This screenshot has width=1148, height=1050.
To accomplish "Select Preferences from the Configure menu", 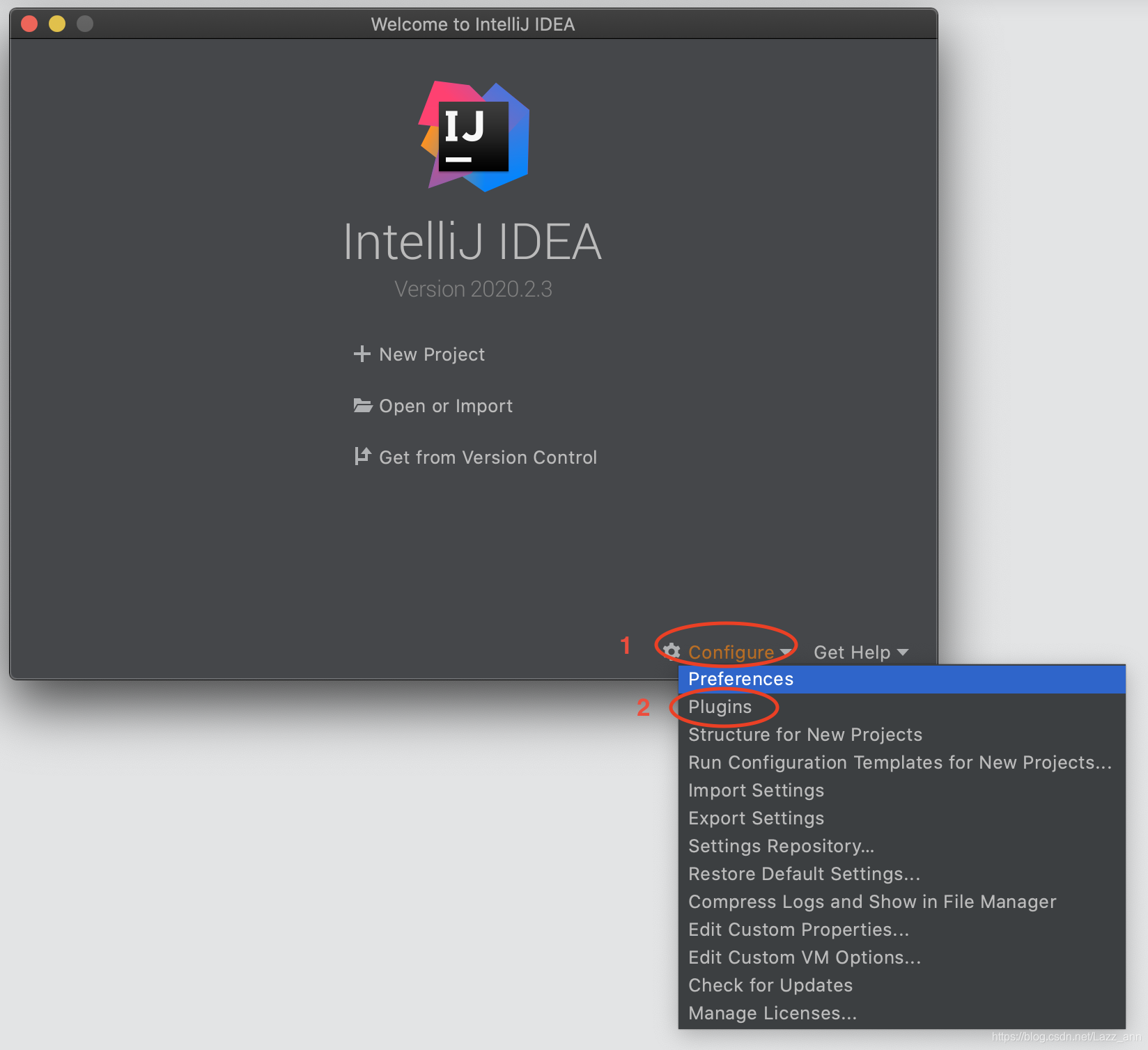I will (x=902, y=679).
